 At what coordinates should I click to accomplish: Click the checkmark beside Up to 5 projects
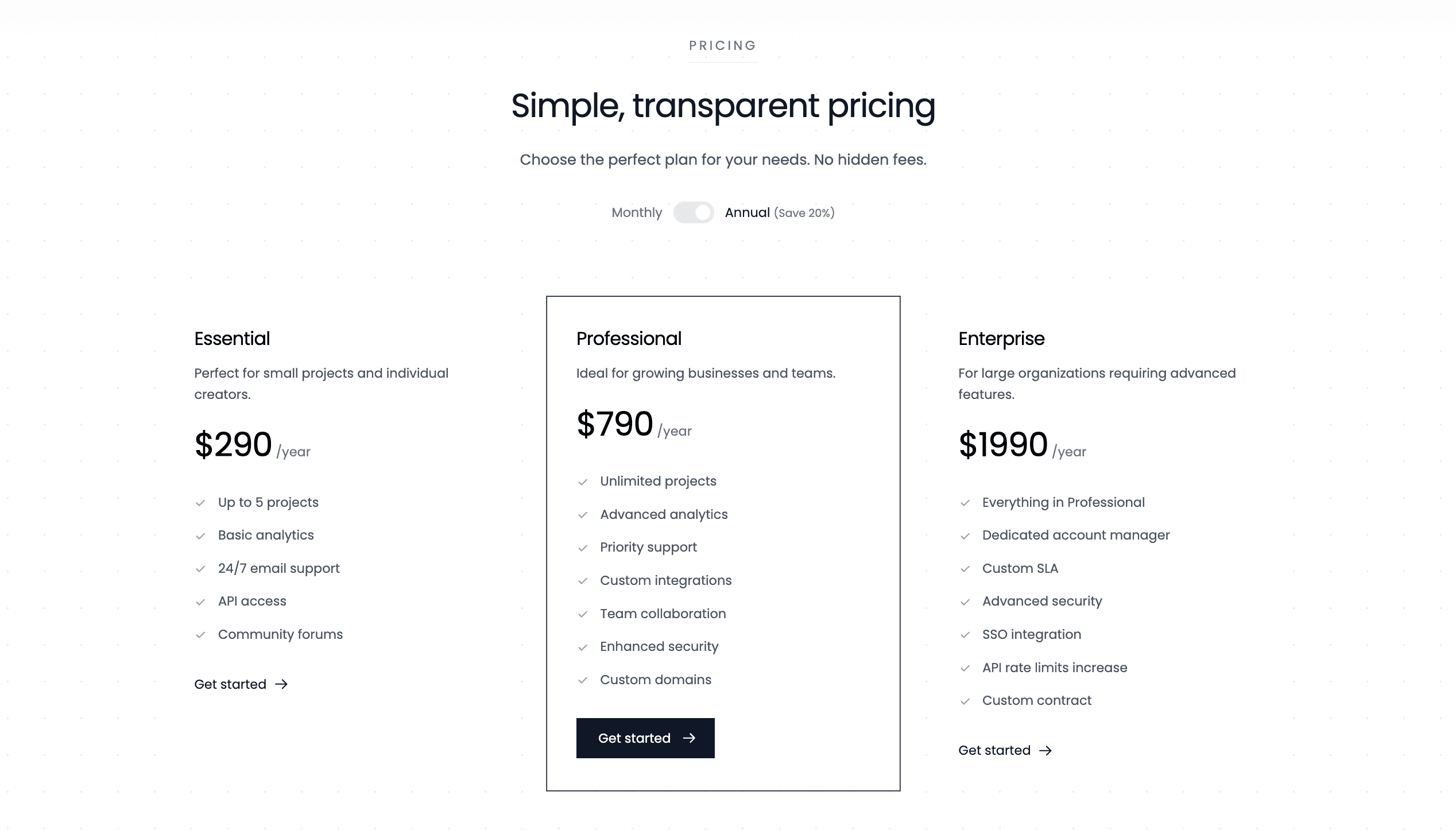pos(201,503)
